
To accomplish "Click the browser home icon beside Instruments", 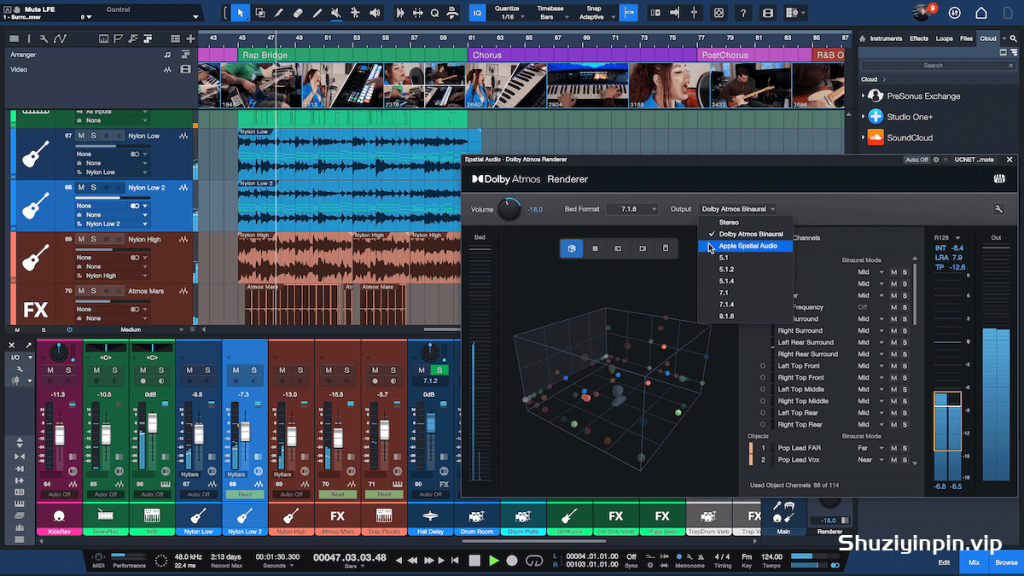I will point(862,39).
